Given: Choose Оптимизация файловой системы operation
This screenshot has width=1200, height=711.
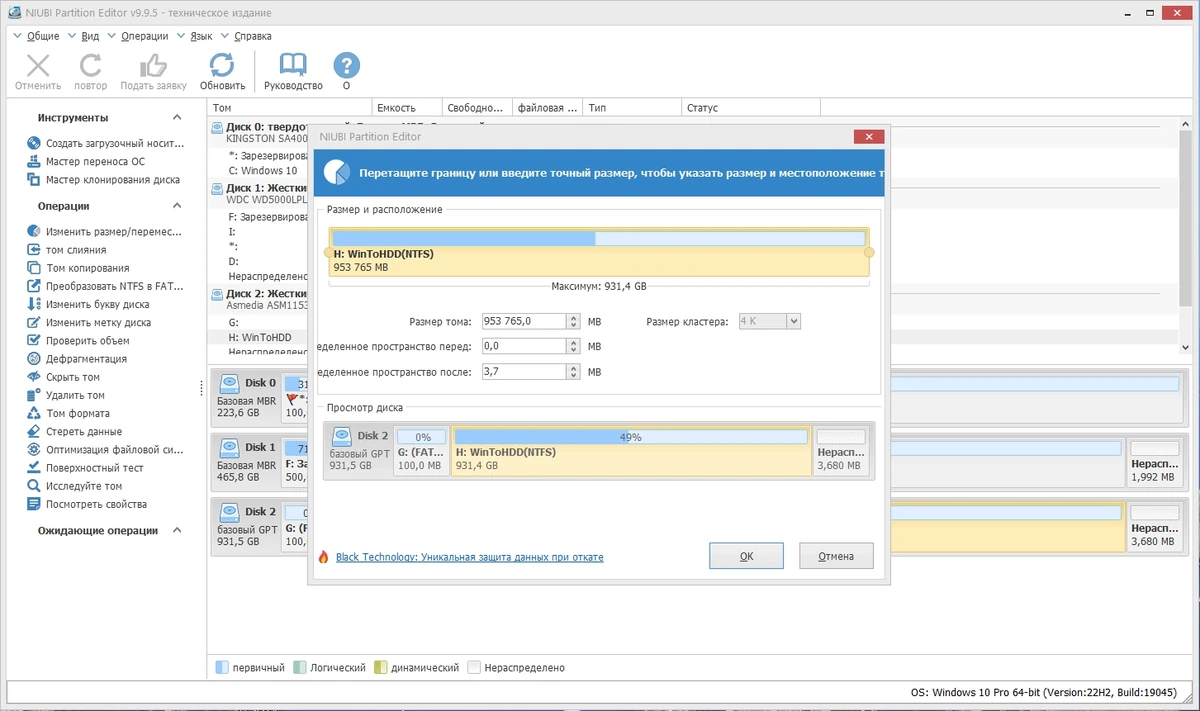Looking at the screenshot, I should pos(105,450).
